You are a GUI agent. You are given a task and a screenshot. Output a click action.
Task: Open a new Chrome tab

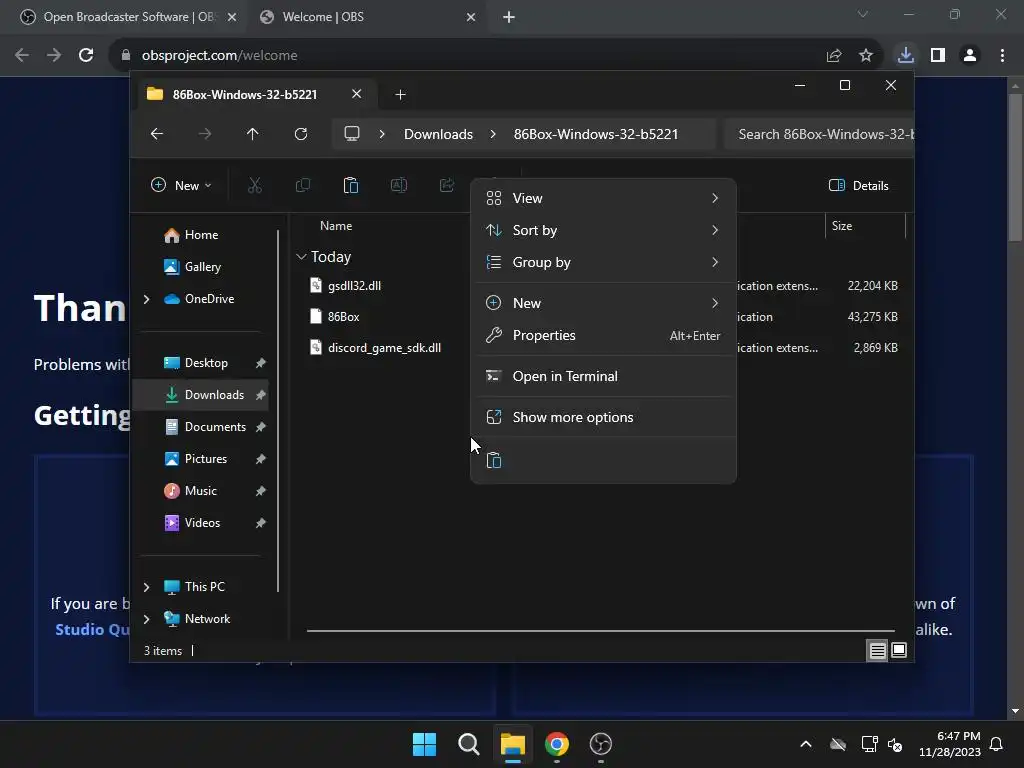[509, 17]
